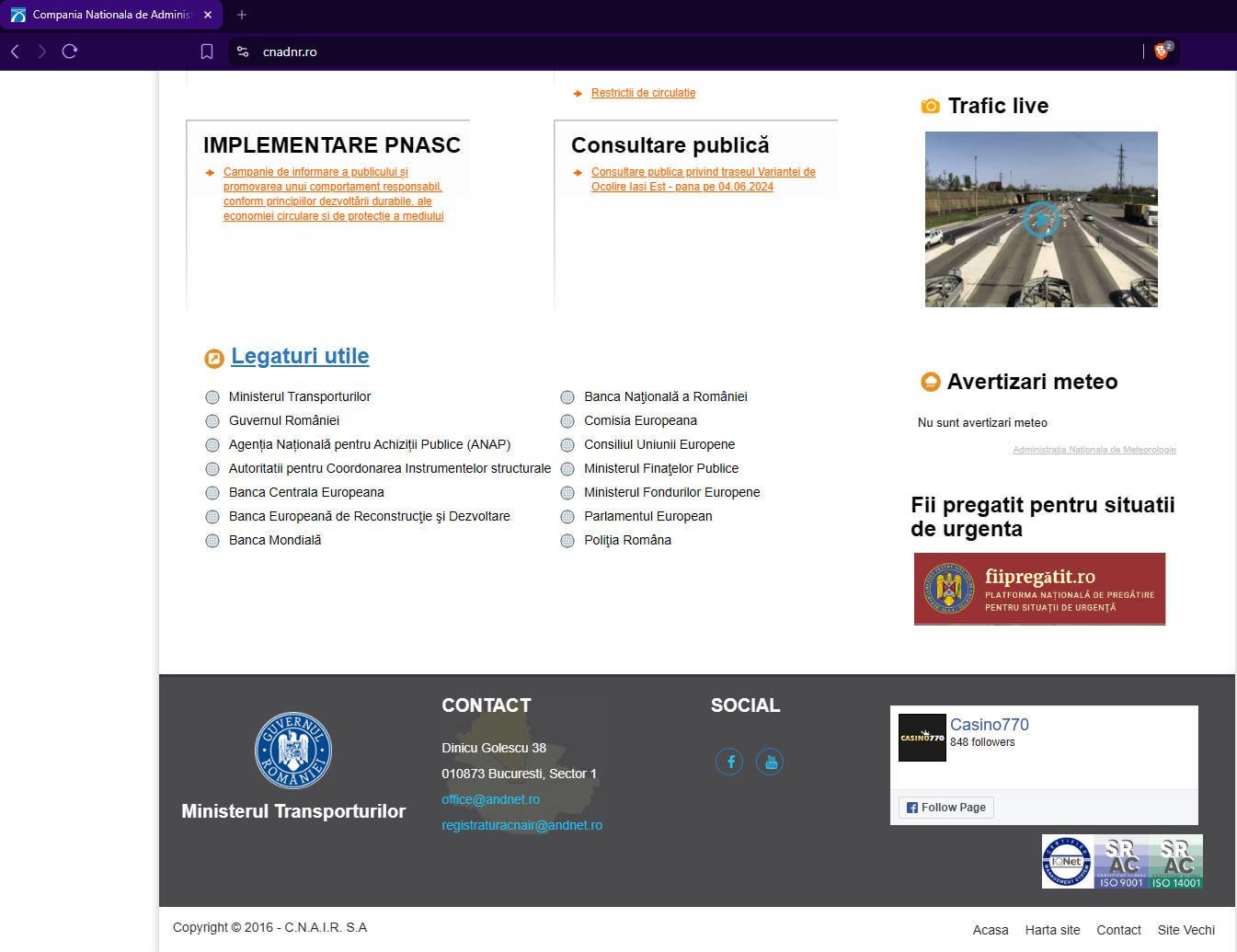Bookmark this page using the bookmark icon
This screenshot has width=1237, height=952.
[207, 52]
